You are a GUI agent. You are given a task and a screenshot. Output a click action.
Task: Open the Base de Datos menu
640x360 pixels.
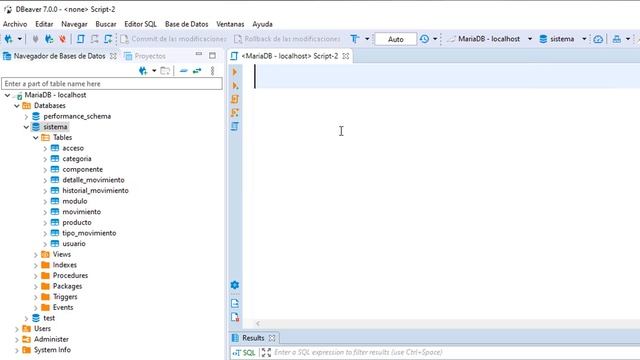pos(187,24)
